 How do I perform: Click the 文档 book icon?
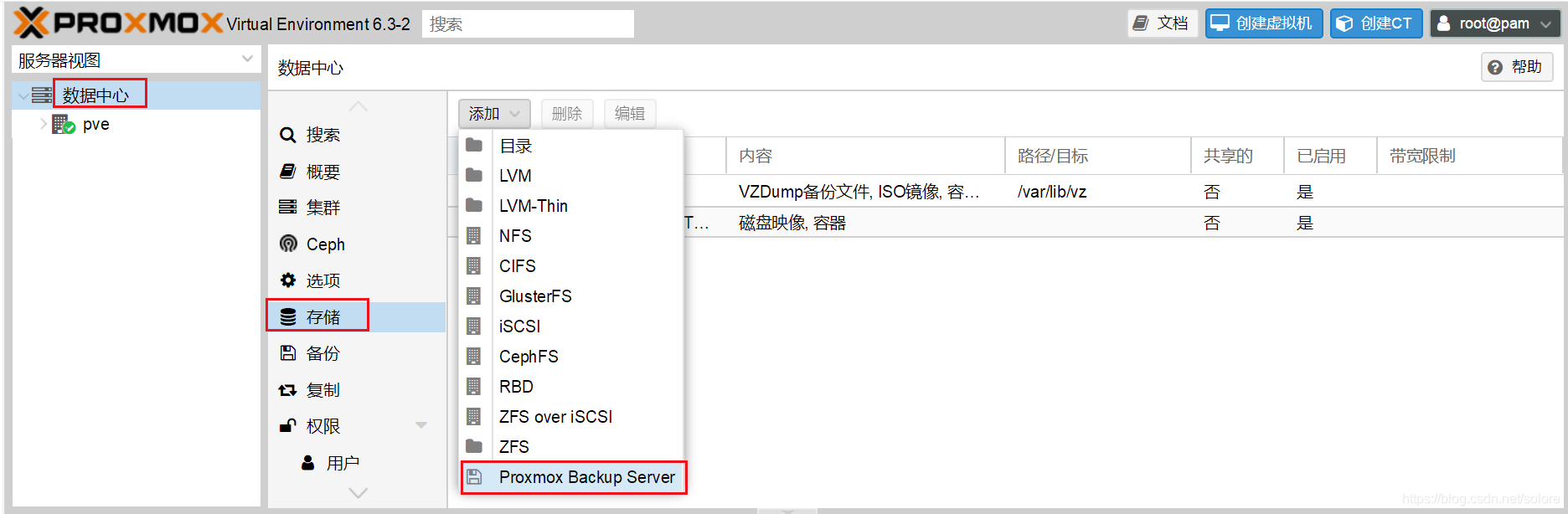(x=1141, y=23)
